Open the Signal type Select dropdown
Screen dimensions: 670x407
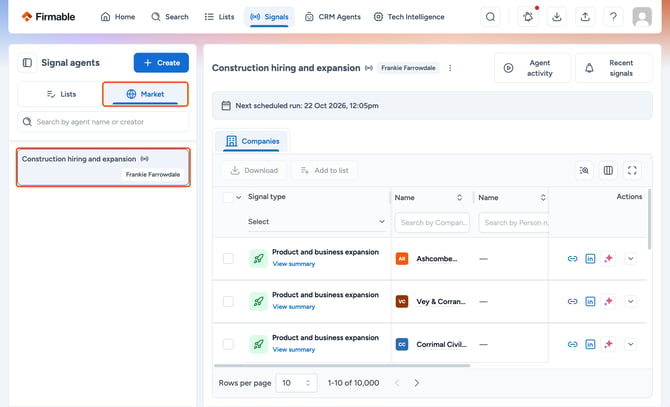point(316,222)
